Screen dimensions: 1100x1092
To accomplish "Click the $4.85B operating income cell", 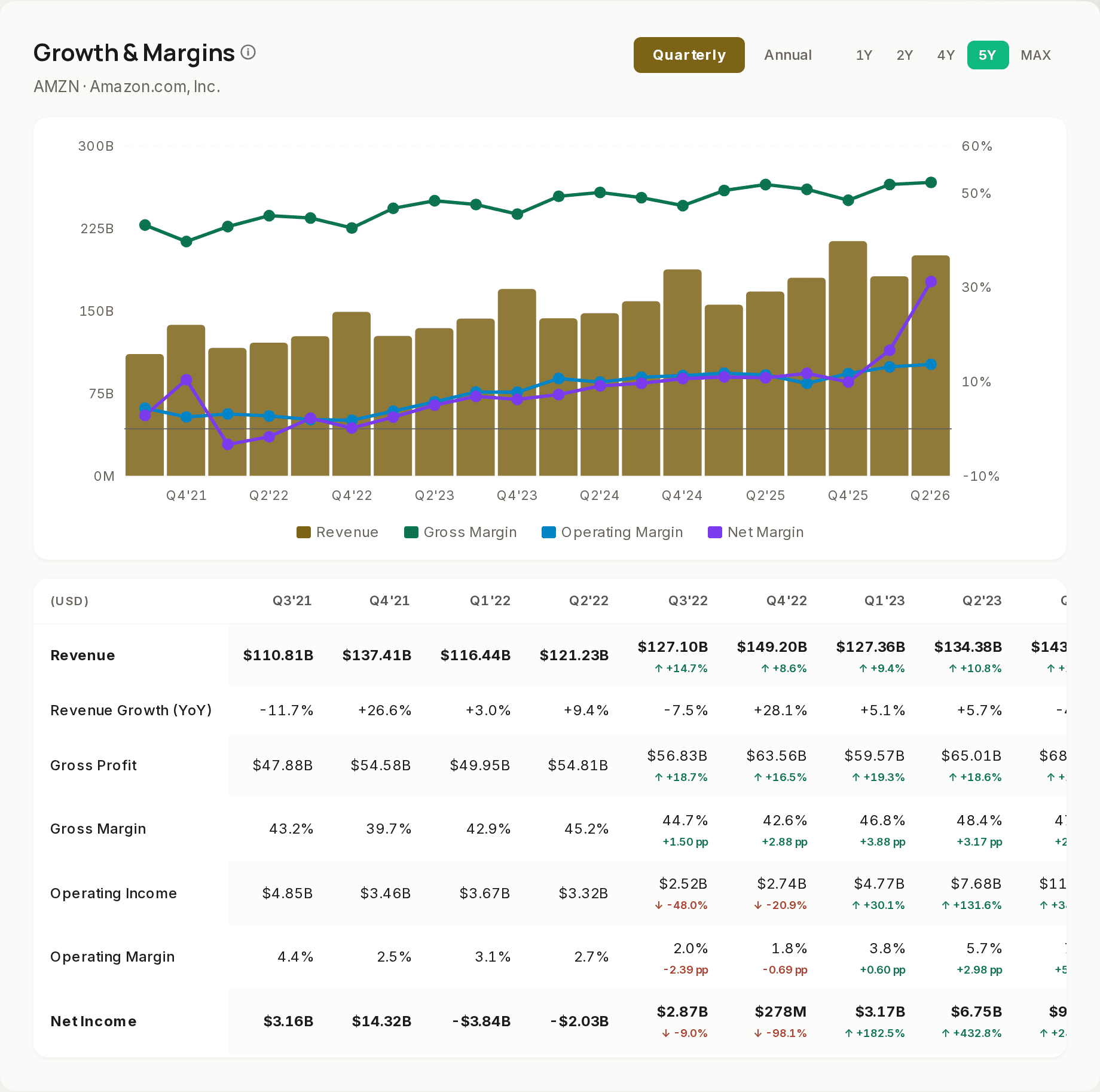I will [287, 893].
